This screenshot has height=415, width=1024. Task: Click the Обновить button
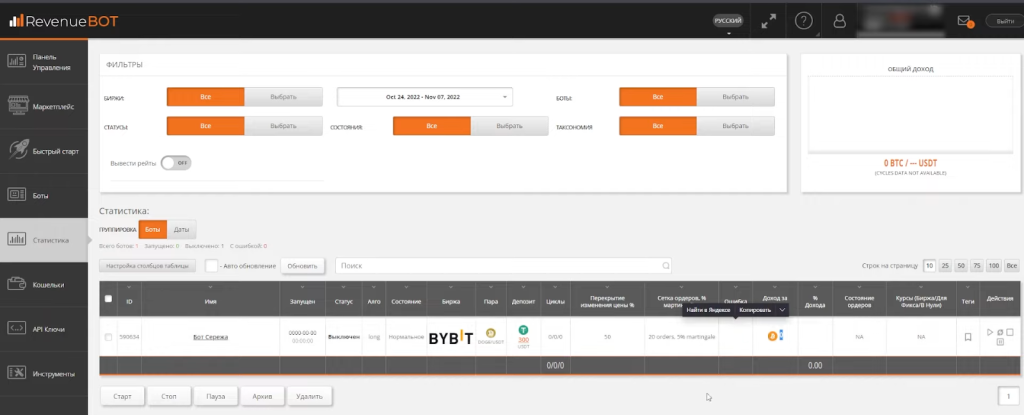303,266
